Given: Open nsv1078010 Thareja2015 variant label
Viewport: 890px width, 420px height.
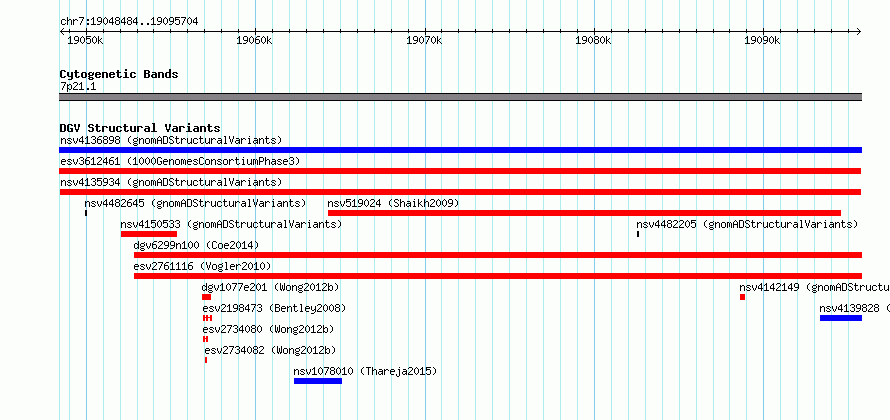Looking at the screenshot, I should [x=365, y=371].
